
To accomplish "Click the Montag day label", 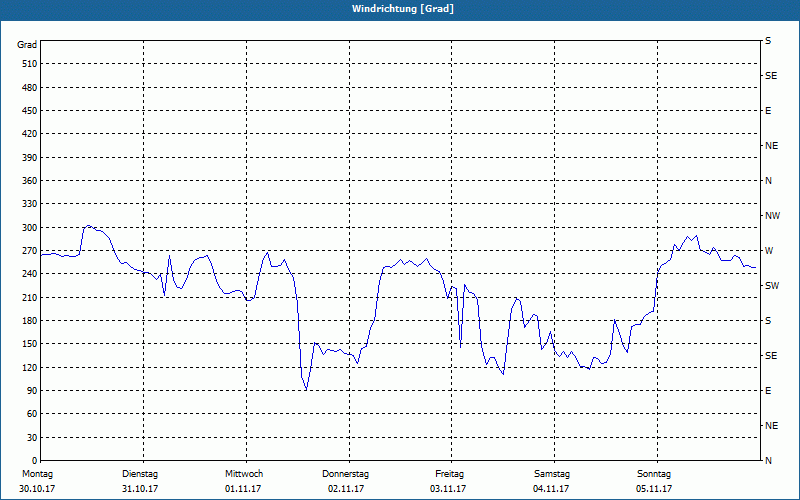I will pyautogui.click(x=37, y=474).
